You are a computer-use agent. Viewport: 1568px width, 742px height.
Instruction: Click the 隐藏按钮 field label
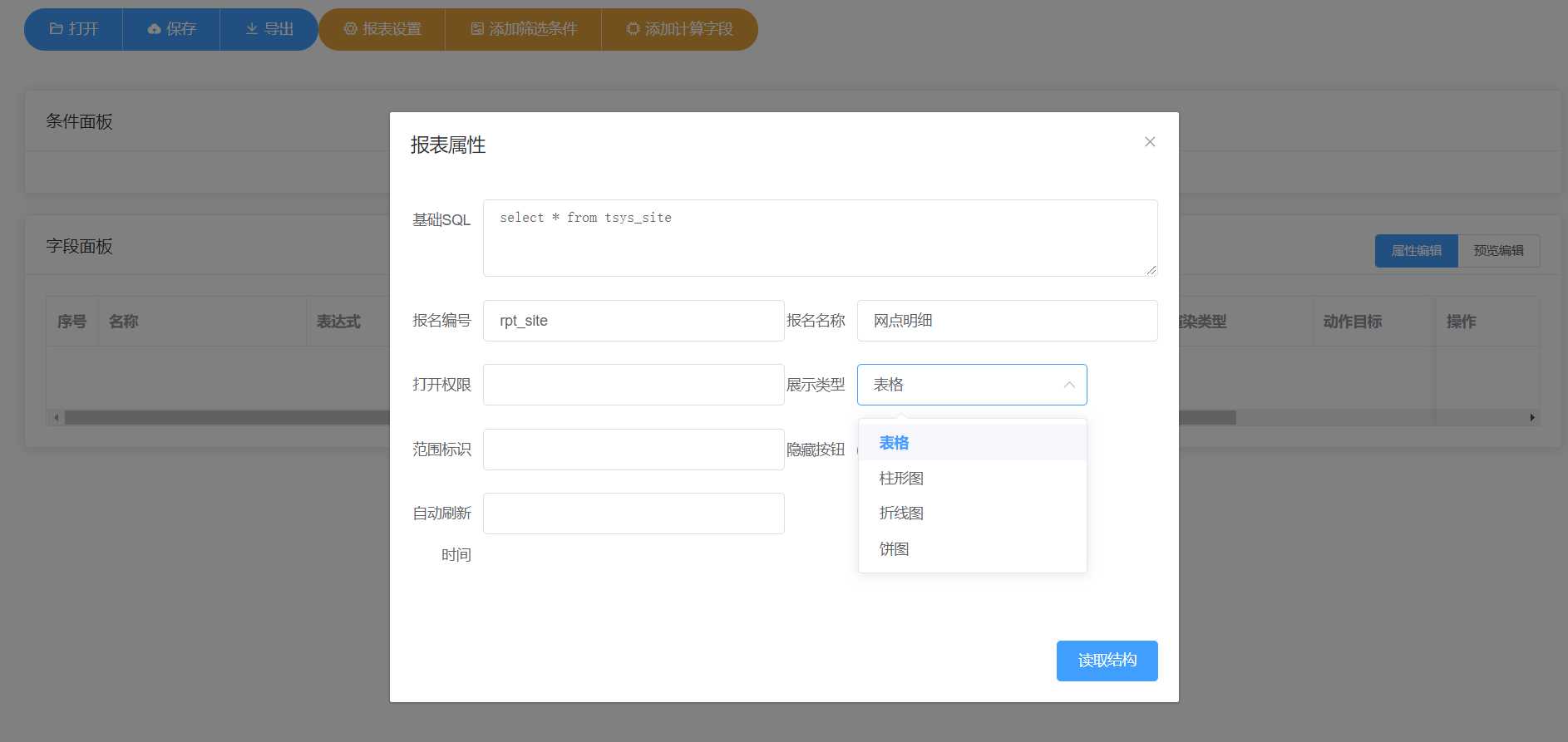(816, 450)
